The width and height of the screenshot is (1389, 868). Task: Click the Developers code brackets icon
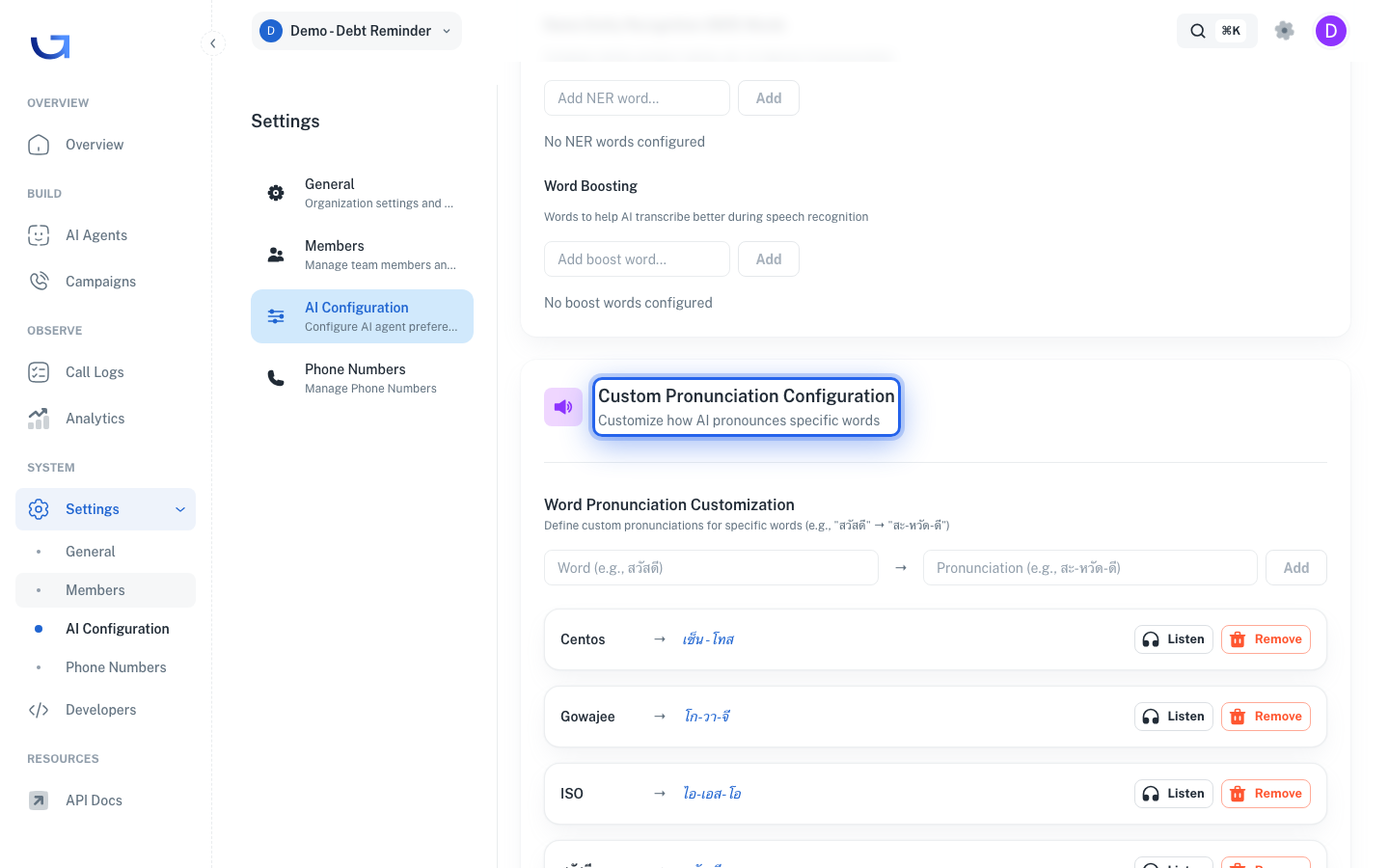[39, 710]
